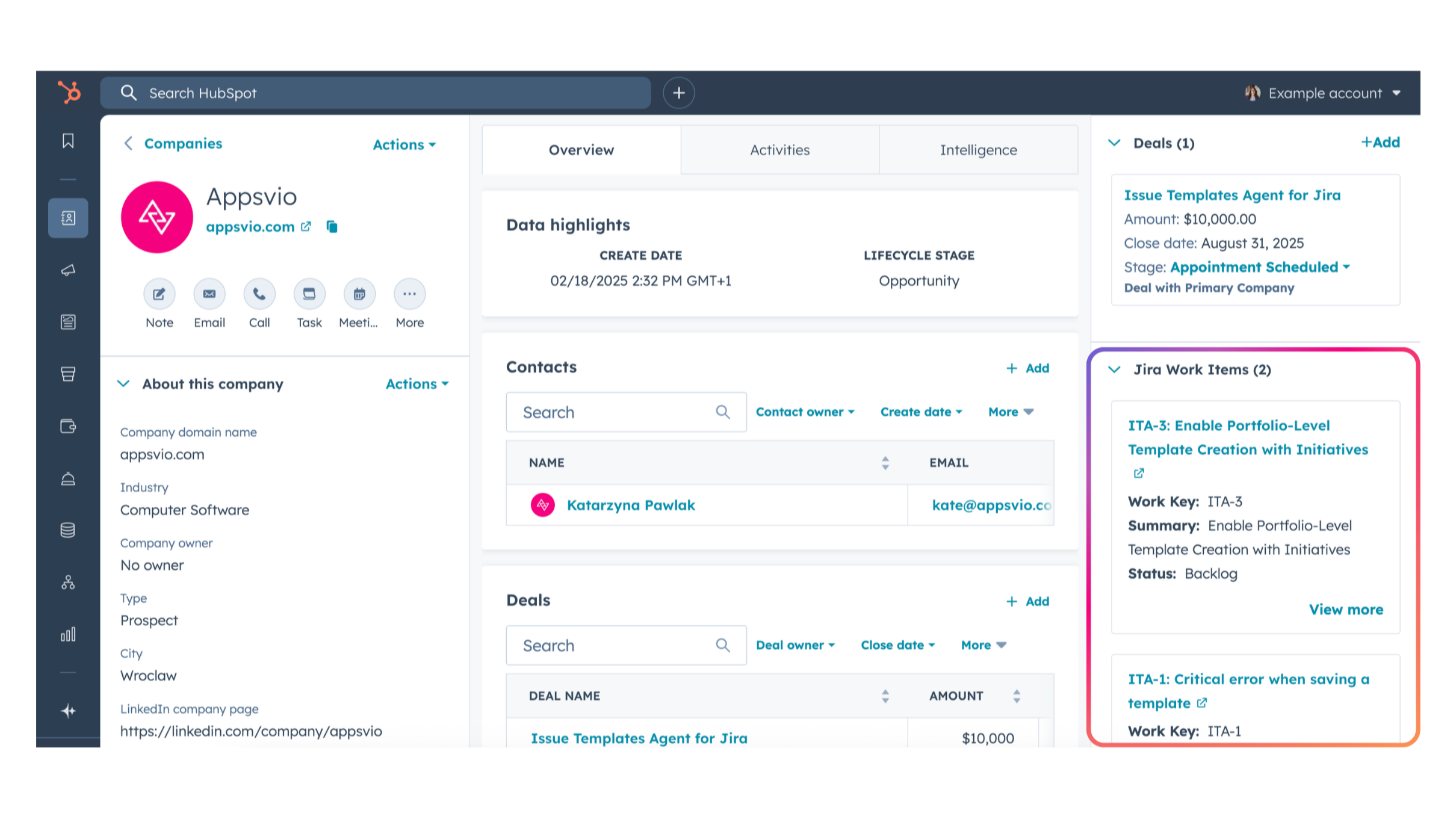Open appsvio.com via the external link icon
1456x819 pixels.
[x=307, y=226]
